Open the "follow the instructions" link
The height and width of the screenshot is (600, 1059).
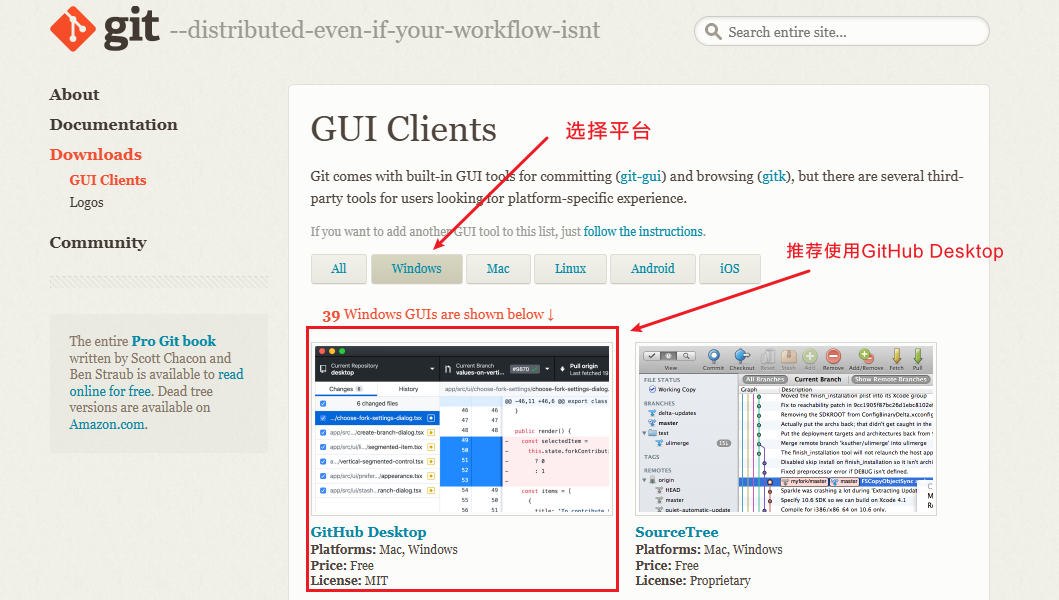pyautogui.click(x=643, y=232)
